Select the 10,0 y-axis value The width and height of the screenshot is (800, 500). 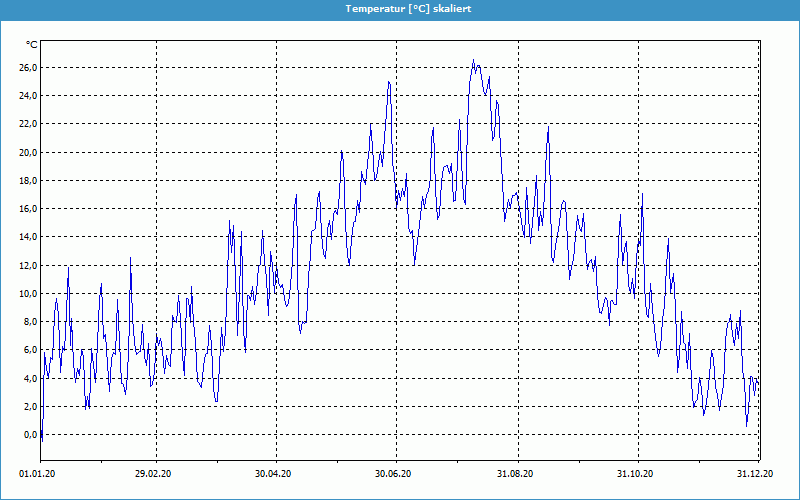pos(28,293)
